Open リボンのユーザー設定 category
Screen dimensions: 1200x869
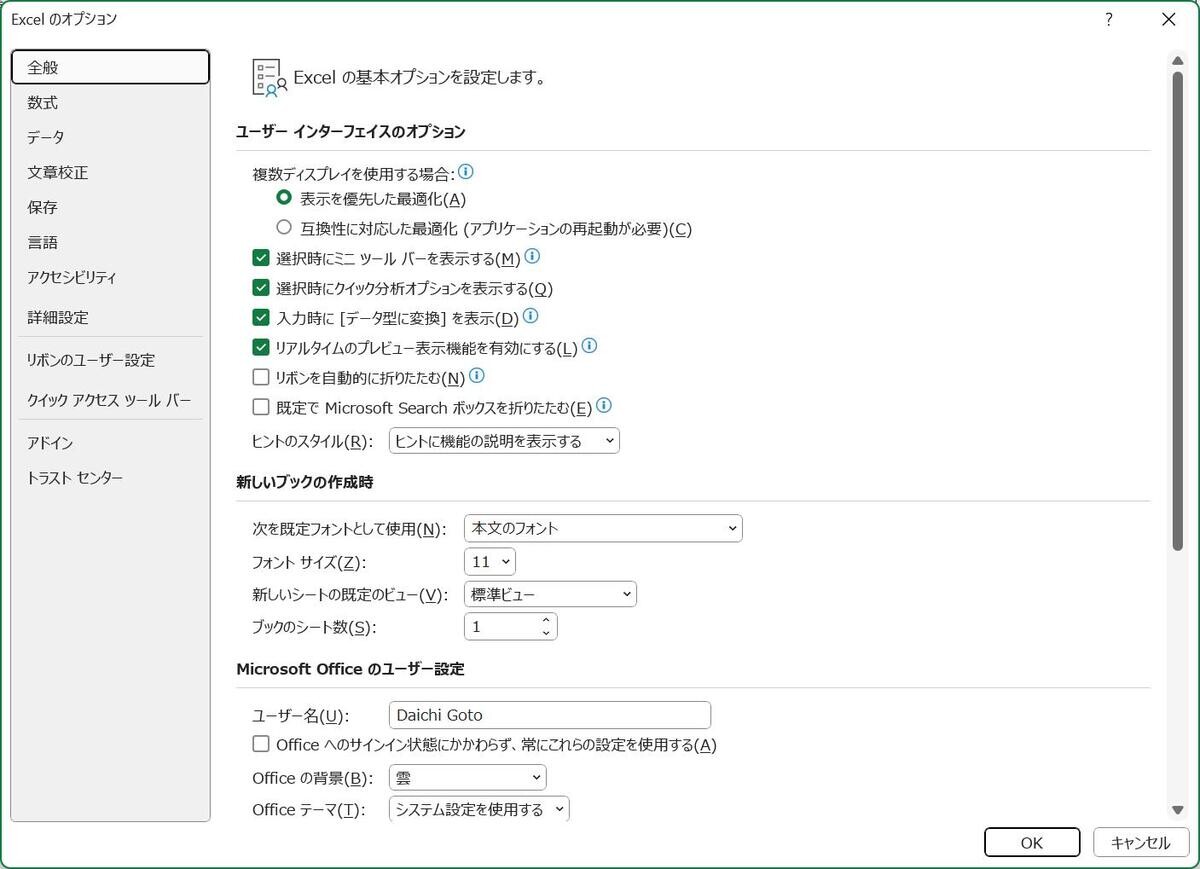pyautogui.click(x=110, y=360)
